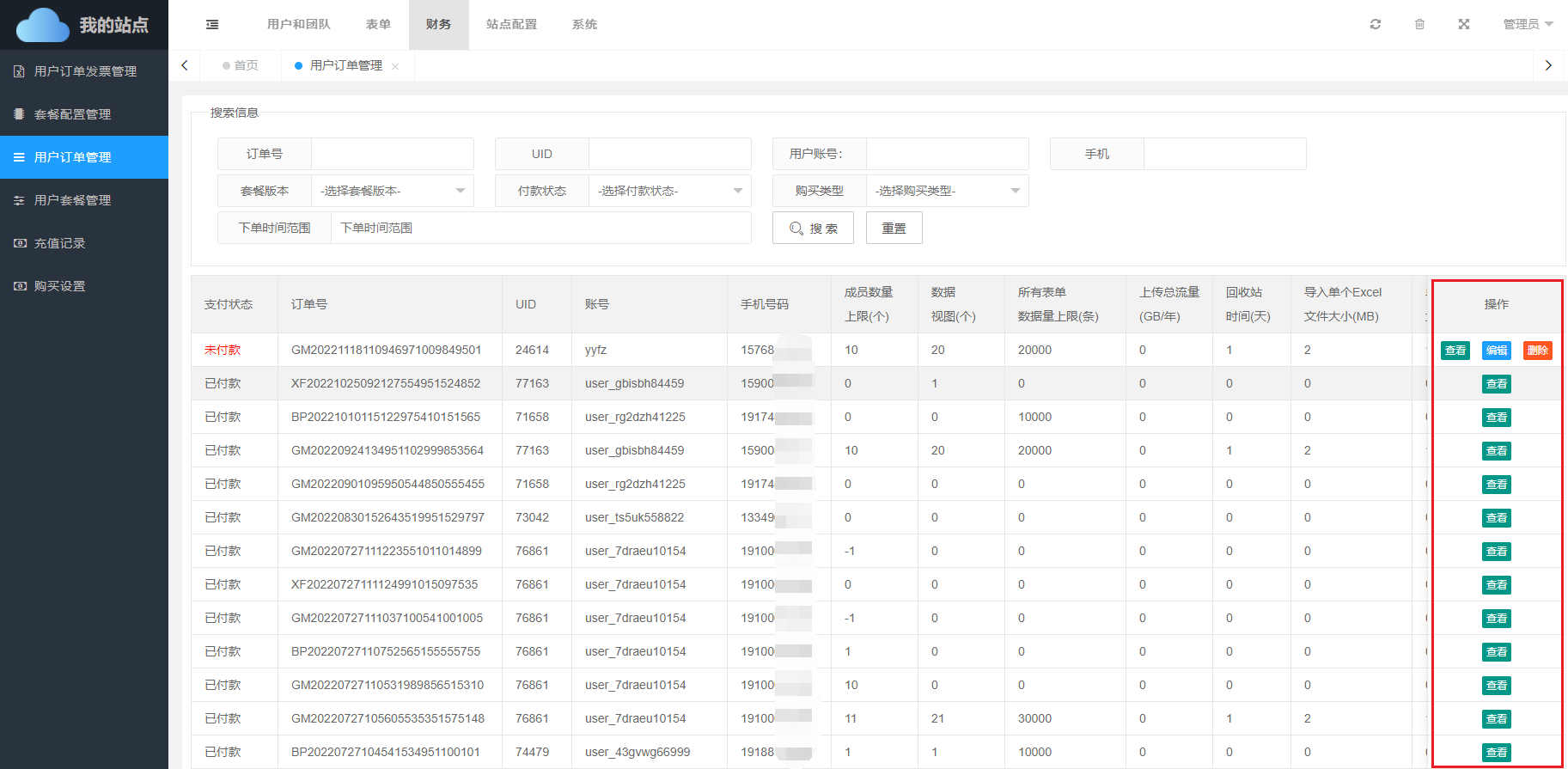1568x769 pixels.
Task: Click the trash clear-cache icon
Action: point(1419,24)
